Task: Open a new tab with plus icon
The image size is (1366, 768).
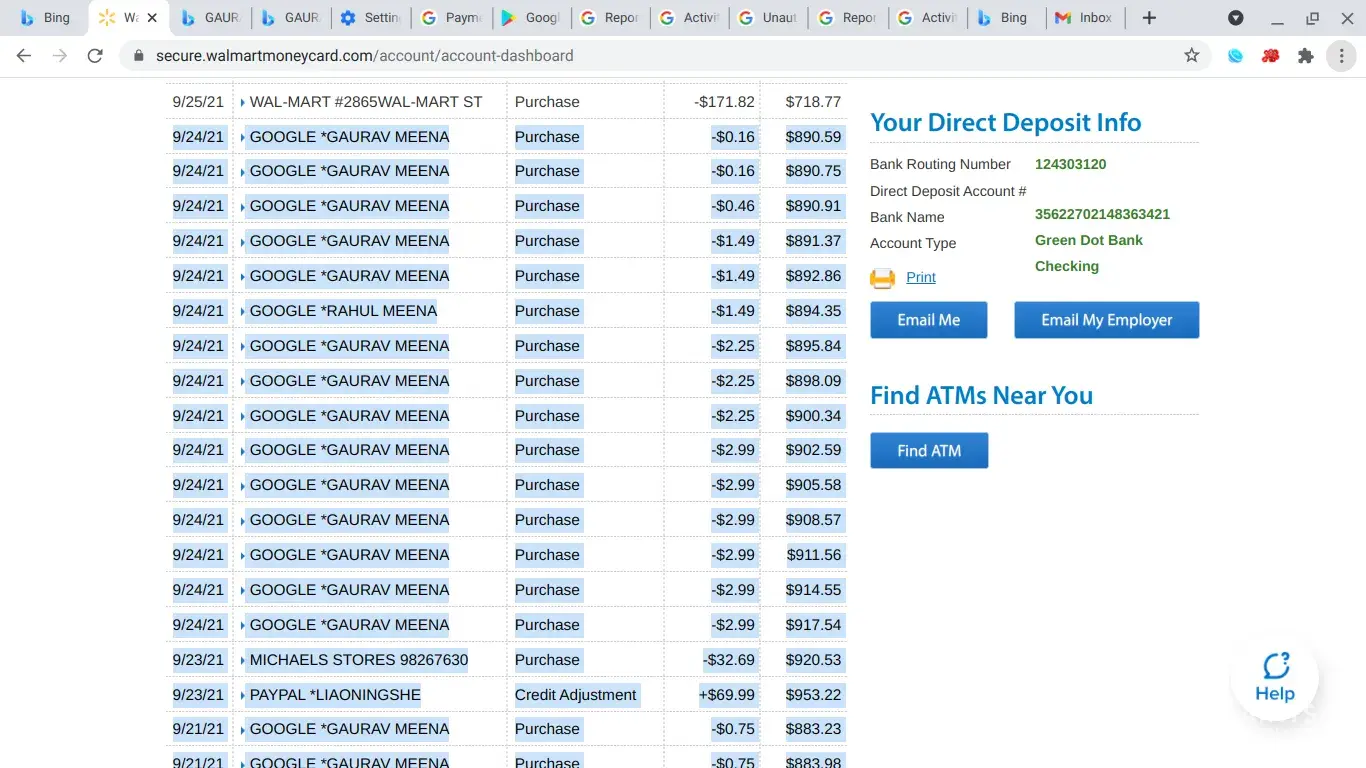Action: click(1149, 18)
